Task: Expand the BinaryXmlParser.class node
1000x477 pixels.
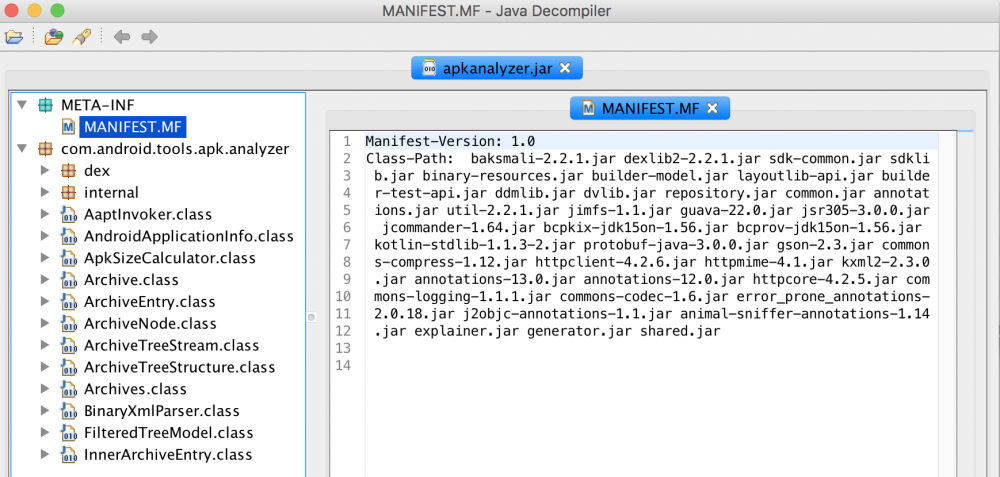Action: (45, 411)
